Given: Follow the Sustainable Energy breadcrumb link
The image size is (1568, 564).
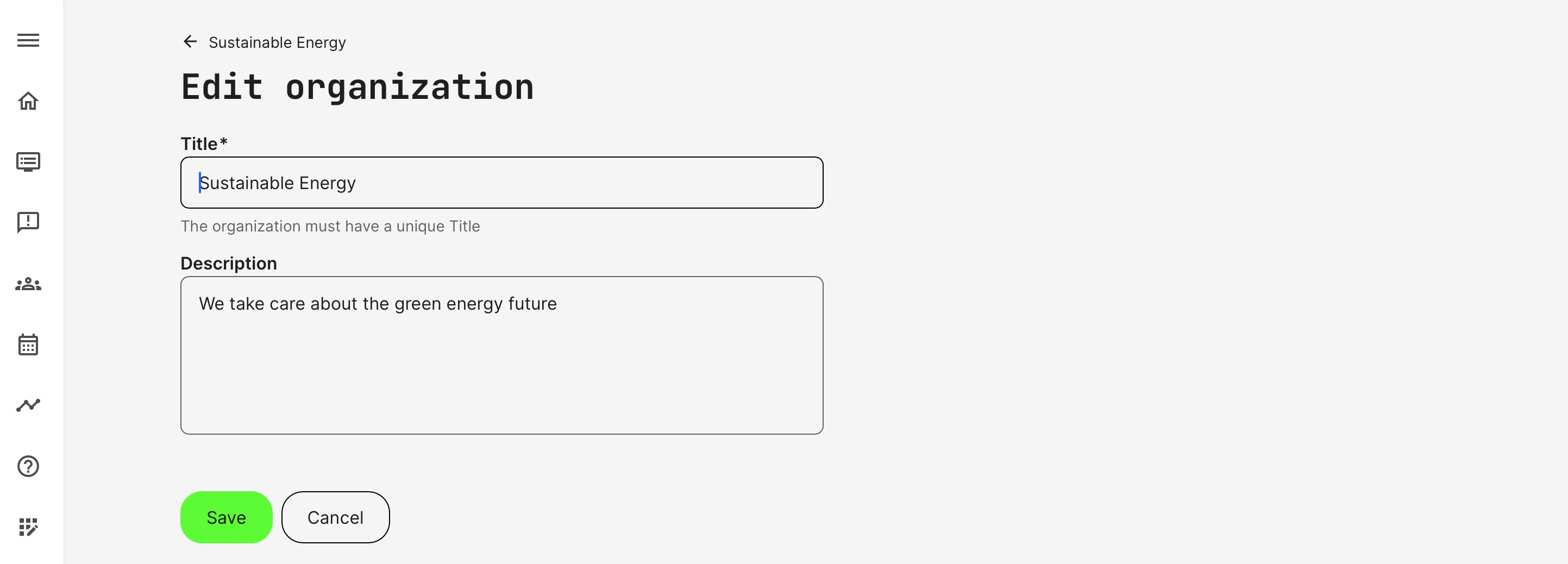Looking at the screenshot, I should point(277,42).
